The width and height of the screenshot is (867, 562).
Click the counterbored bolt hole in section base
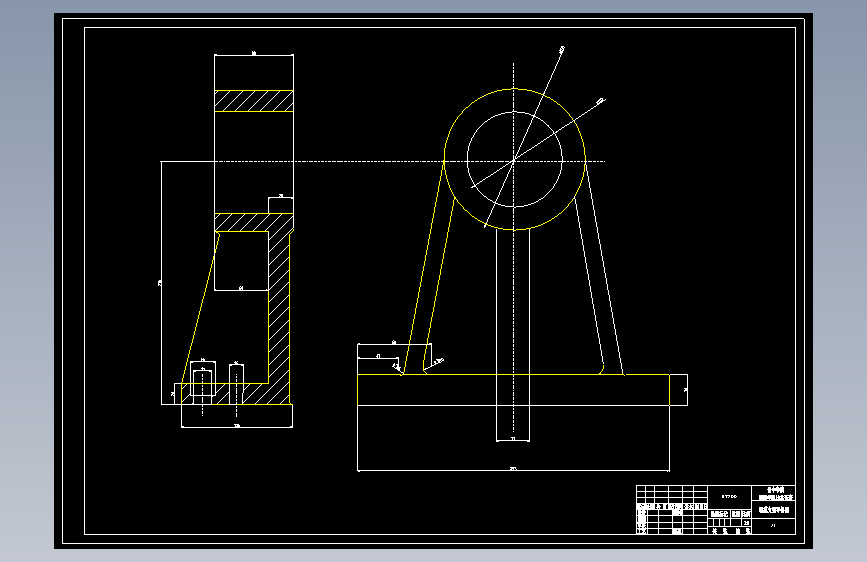point(202,384)
